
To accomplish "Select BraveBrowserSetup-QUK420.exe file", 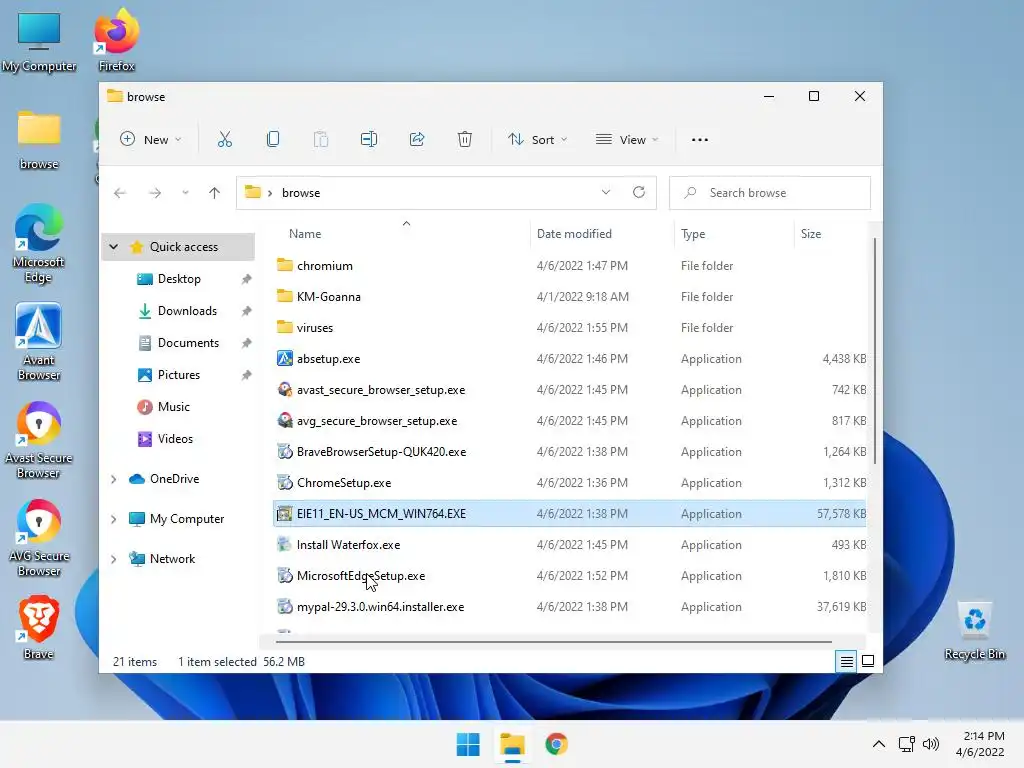I will pyautogui.click(x=569, y=452).
